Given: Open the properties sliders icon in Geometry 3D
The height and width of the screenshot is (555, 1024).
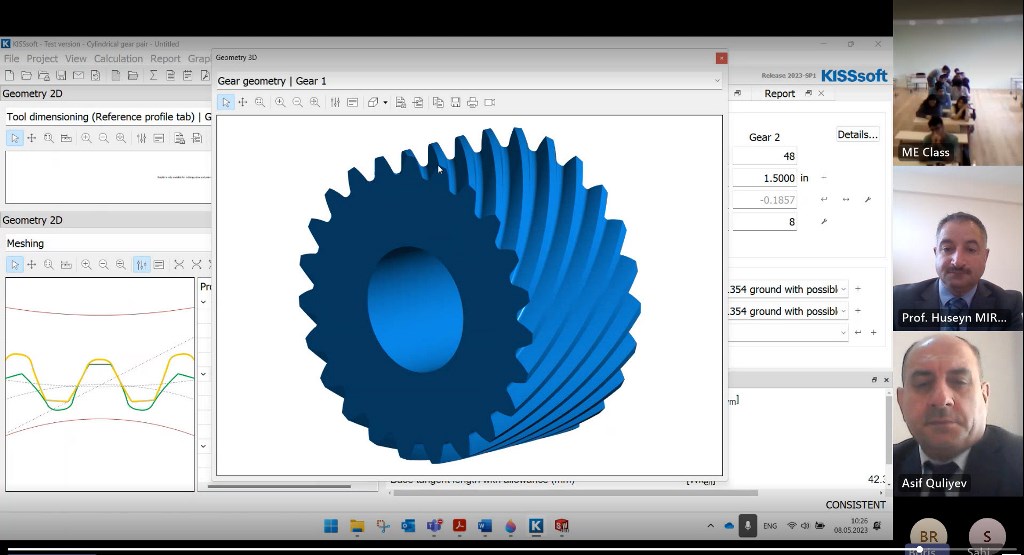Looking at the screenshot, I should pyautogui.click(x=335, y=102).
